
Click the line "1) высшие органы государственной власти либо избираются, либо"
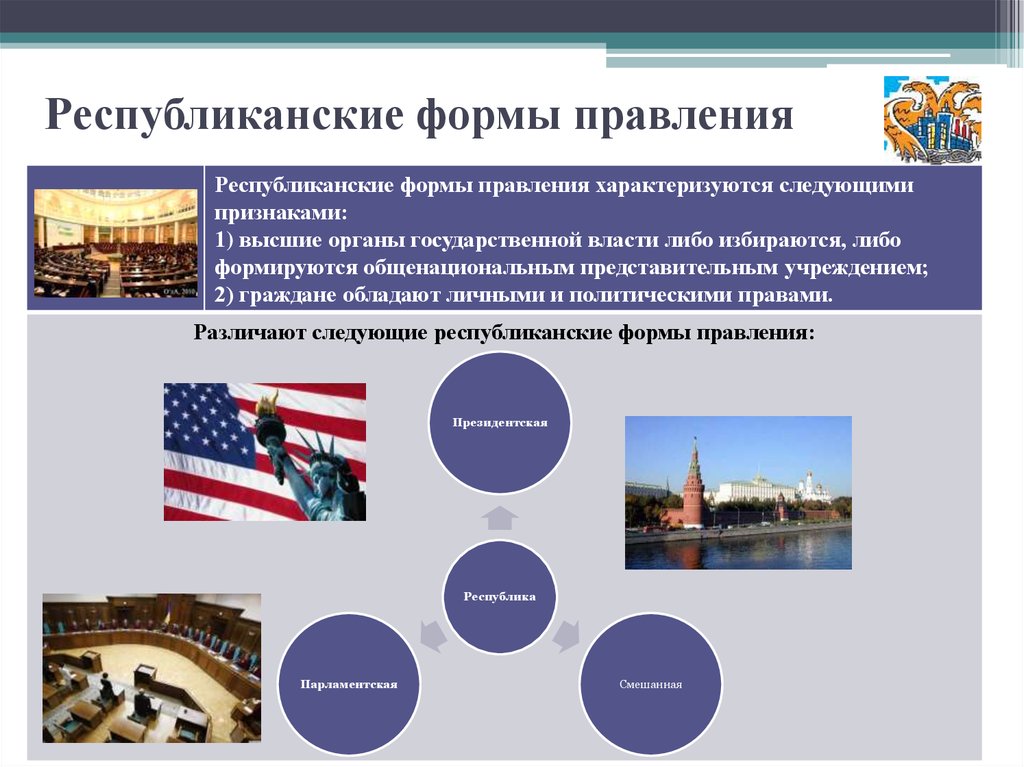pos(558,240)
